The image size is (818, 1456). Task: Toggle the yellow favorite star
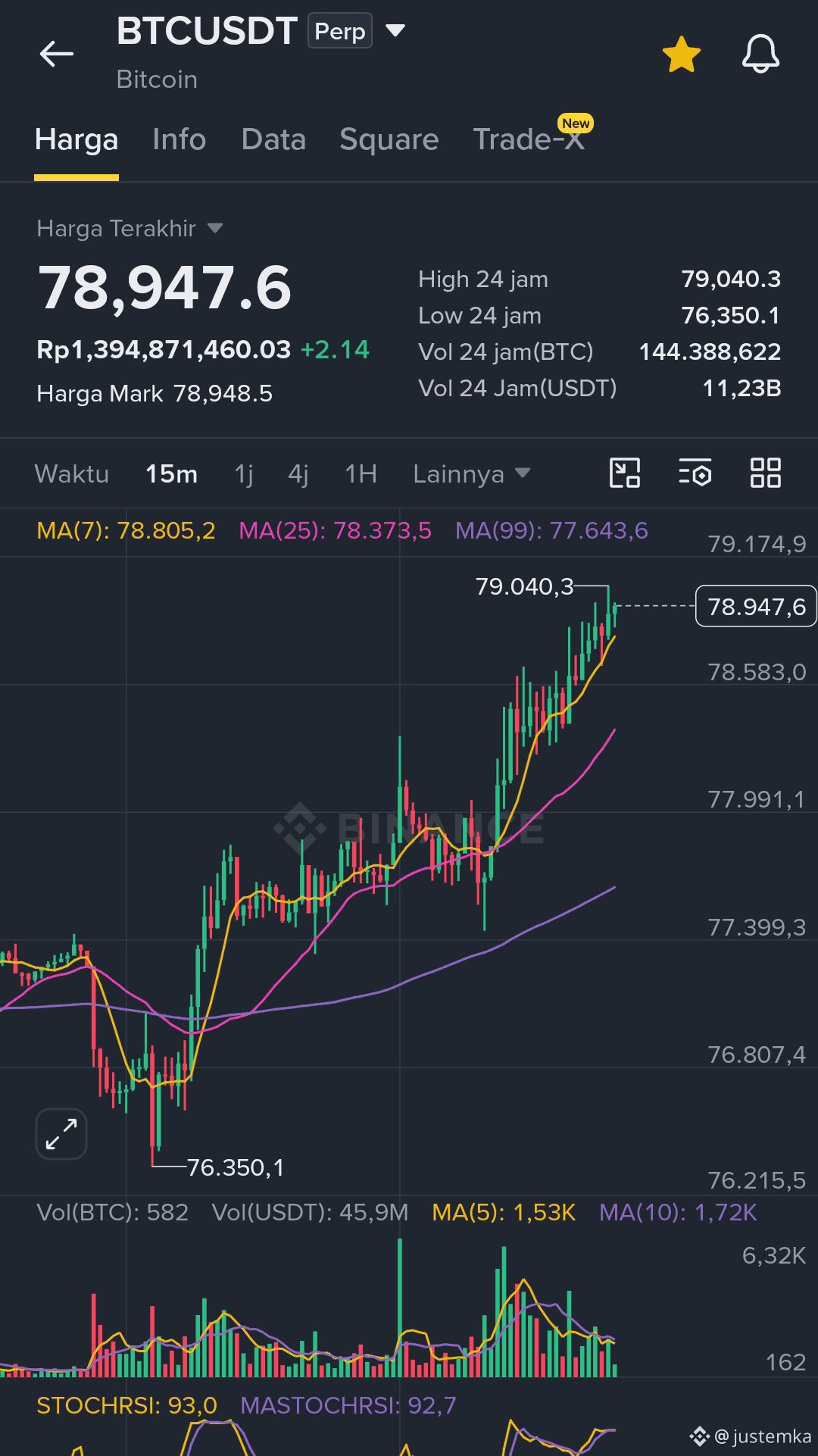681,55
